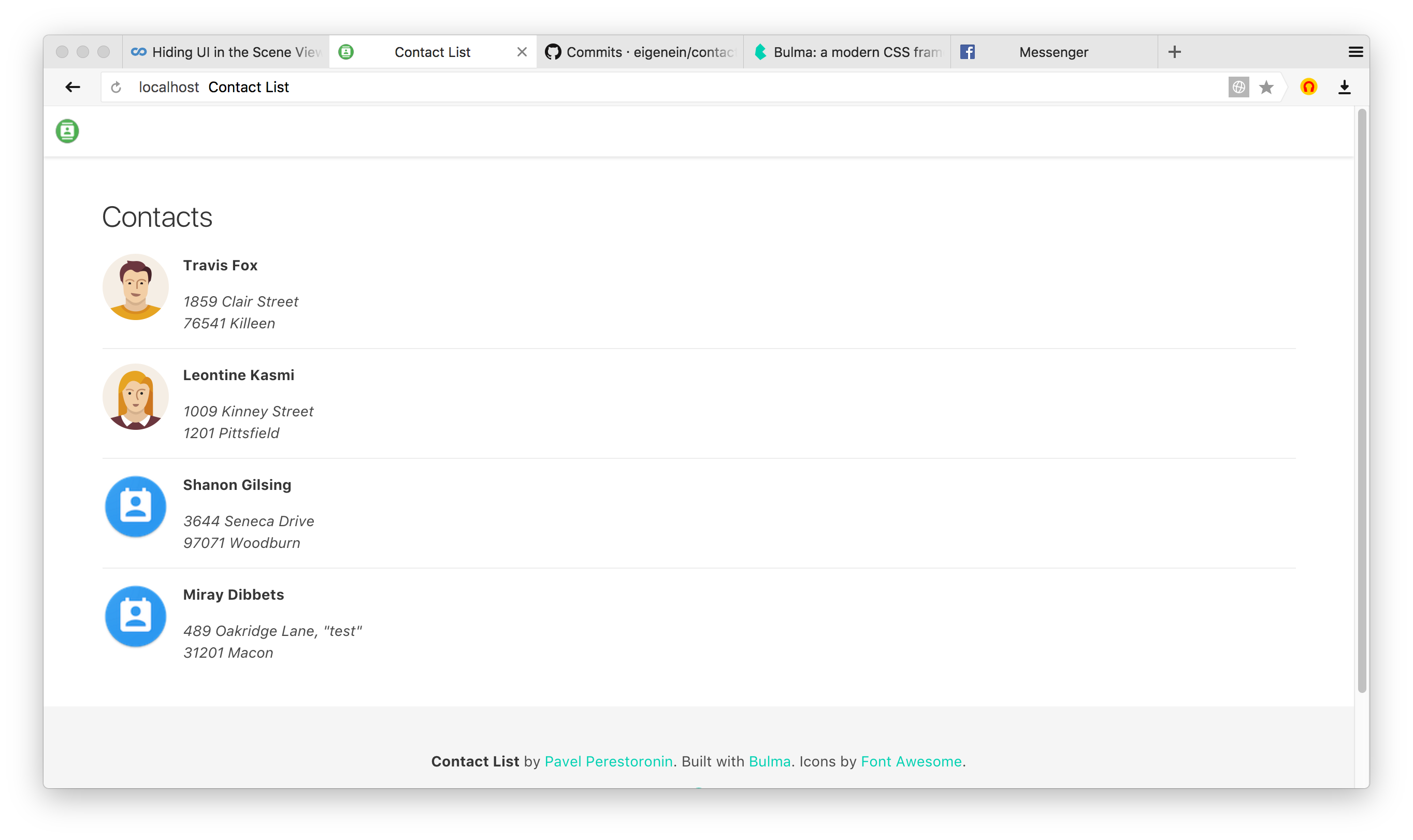Open the Pavel Perestoronin footer link

pyautogui.click(x=608, y=761)
